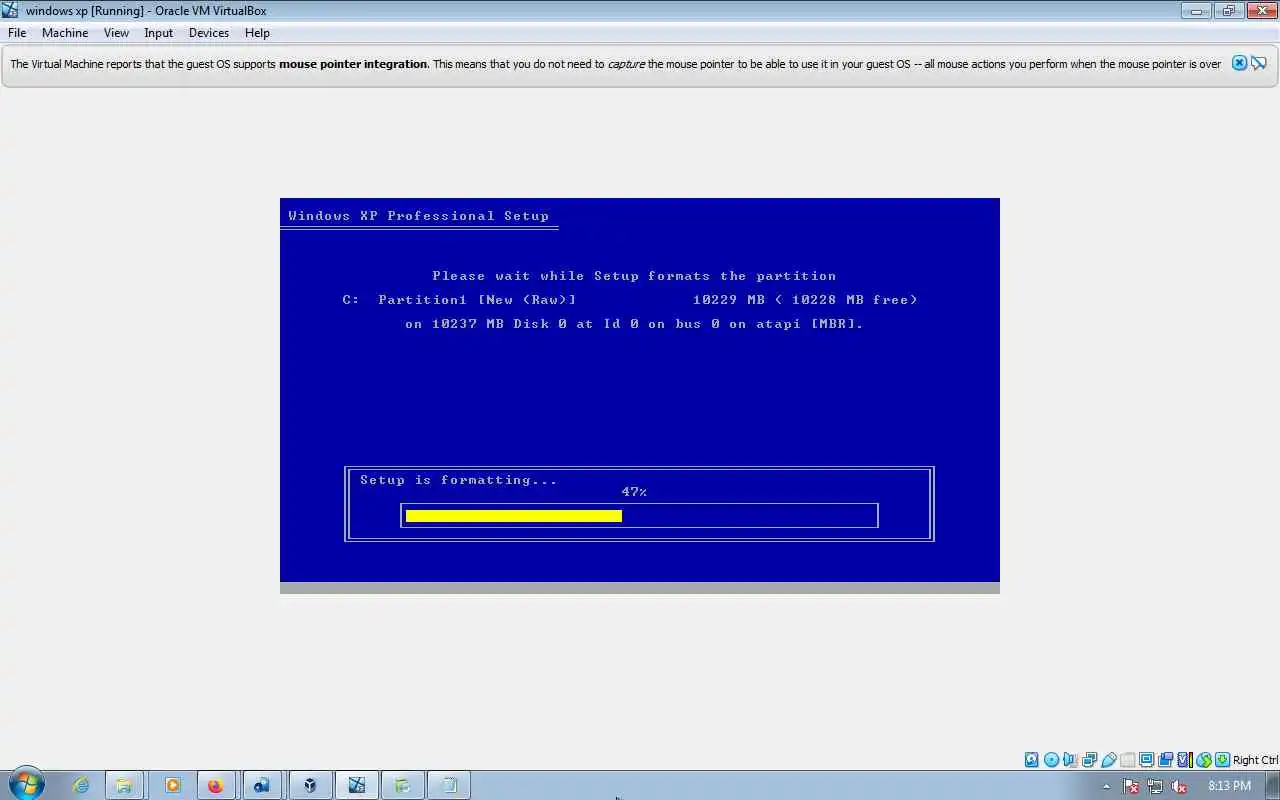The height and width of the screenshot is (800, 1280).
Task: Open the green stacked-windows taskbar app
Action: coord(403,786)
